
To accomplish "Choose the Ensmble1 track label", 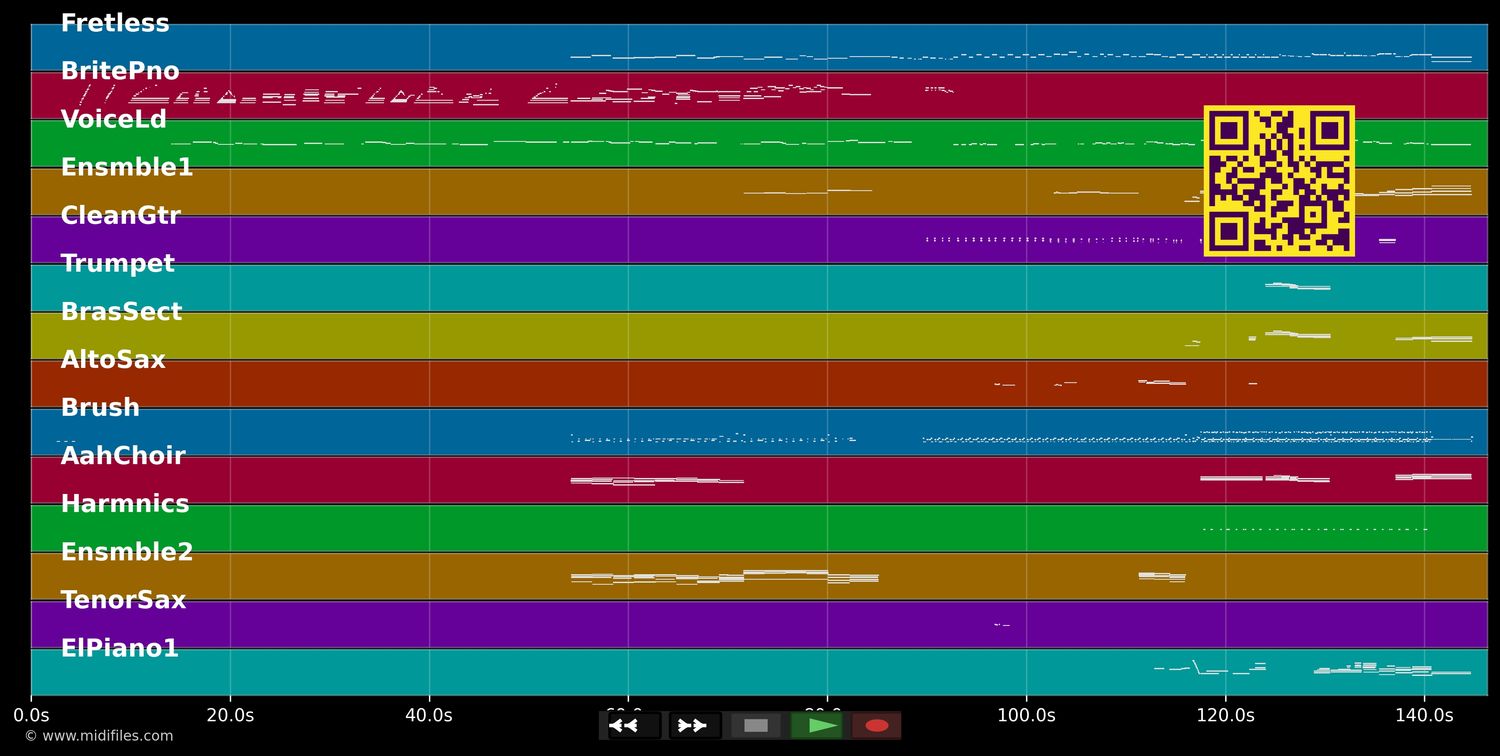I will [127, 168].
